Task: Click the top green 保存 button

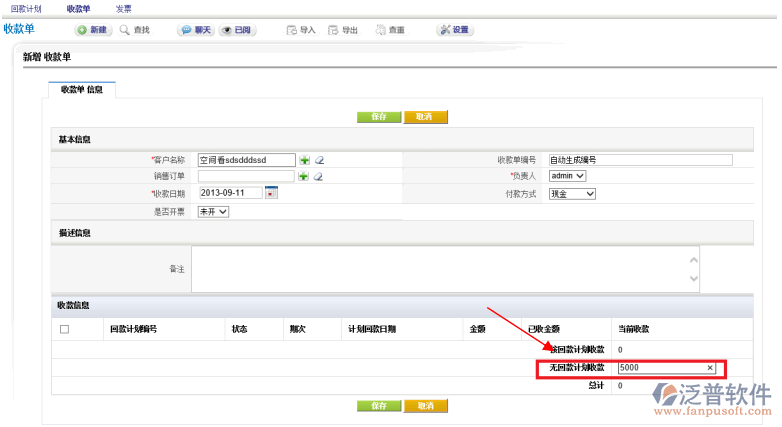Action: point(379,117)
